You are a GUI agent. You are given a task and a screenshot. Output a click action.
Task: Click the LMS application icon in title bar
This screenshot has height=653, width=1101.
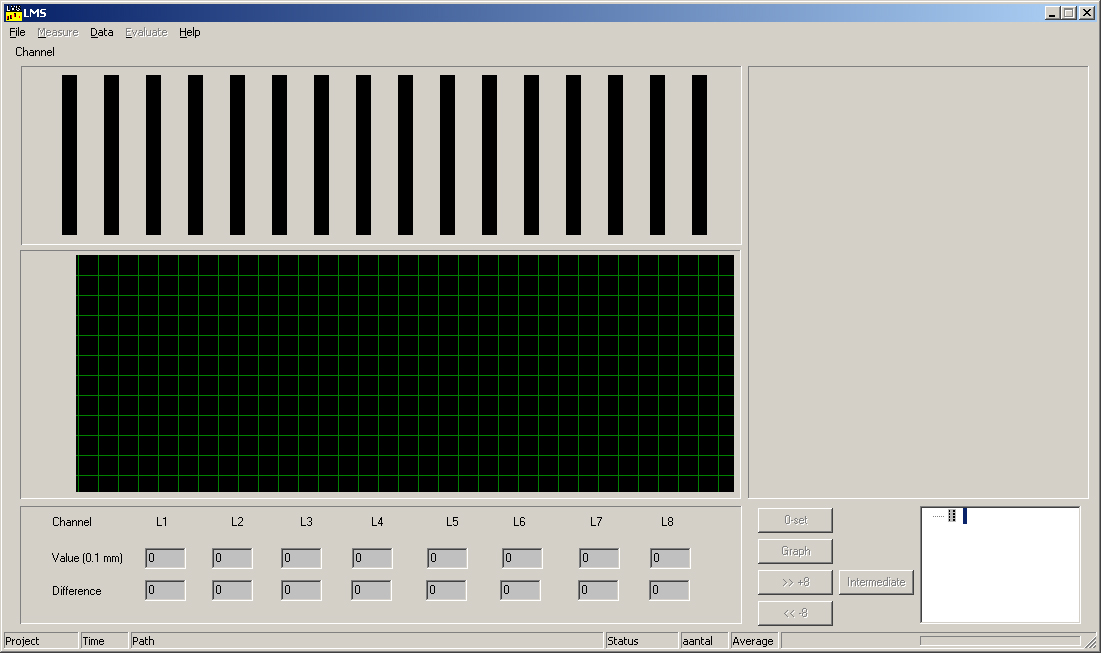tap(13, 13)
